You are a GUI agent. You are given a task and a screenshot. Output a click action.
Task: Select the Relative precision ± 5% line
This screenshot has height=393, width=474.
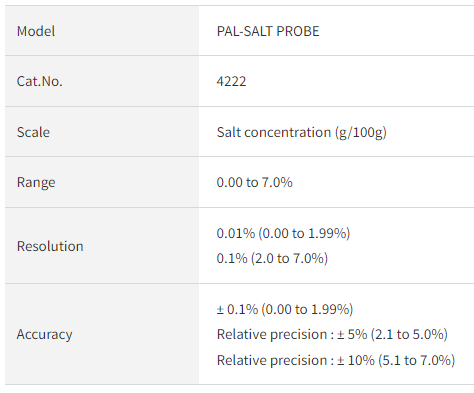[332, 334]
